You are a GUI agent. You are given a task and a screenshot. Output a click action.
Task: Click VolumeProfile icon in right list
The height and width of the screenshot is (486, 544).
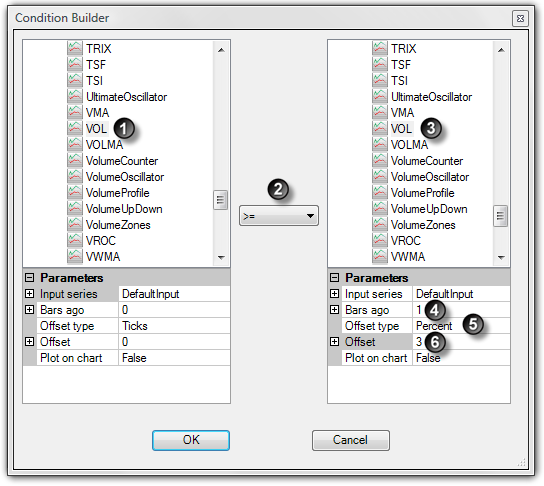(380, 193)
